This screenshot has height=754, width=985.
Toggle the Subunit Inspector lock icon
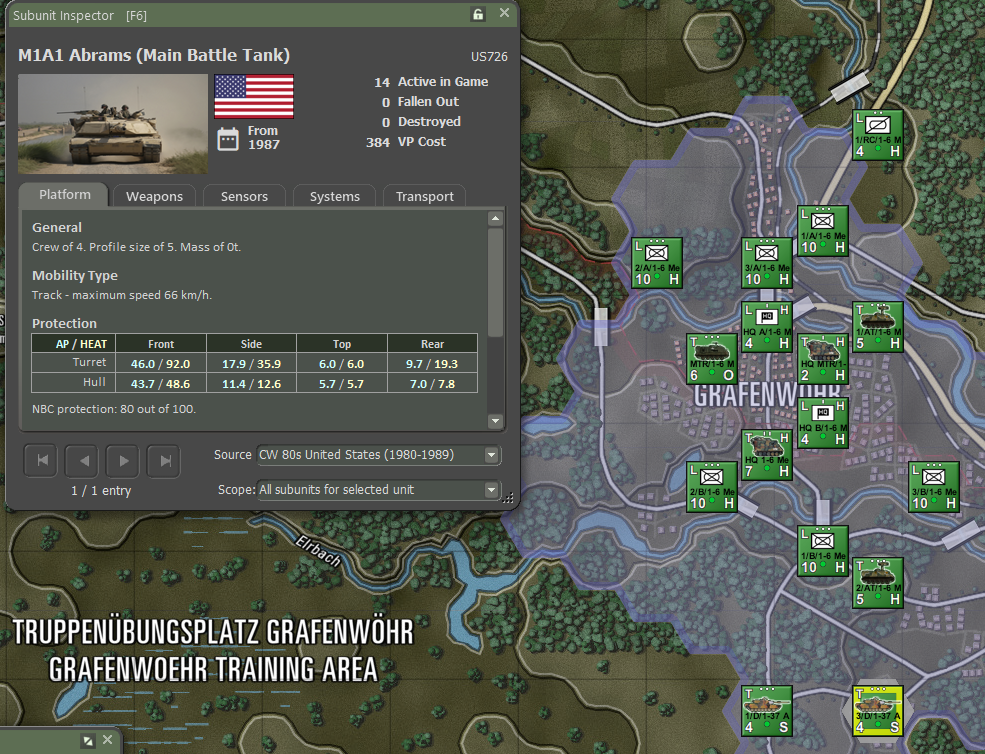(x=478, y=14)
